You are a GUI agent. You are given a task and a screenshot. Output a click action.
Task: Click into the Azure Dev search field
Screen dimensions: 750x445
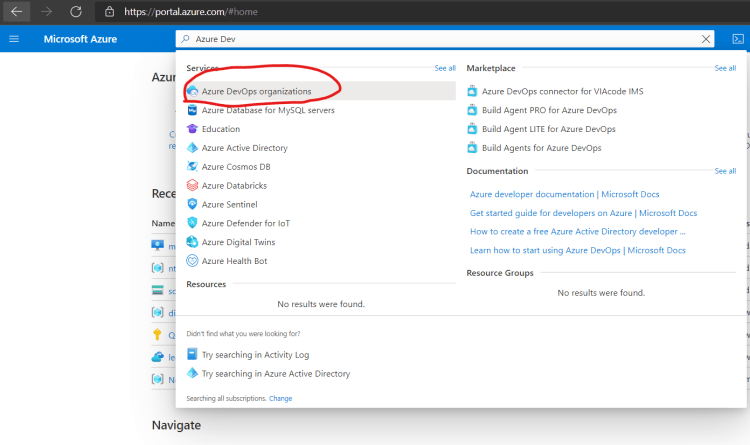click(445, 39)
